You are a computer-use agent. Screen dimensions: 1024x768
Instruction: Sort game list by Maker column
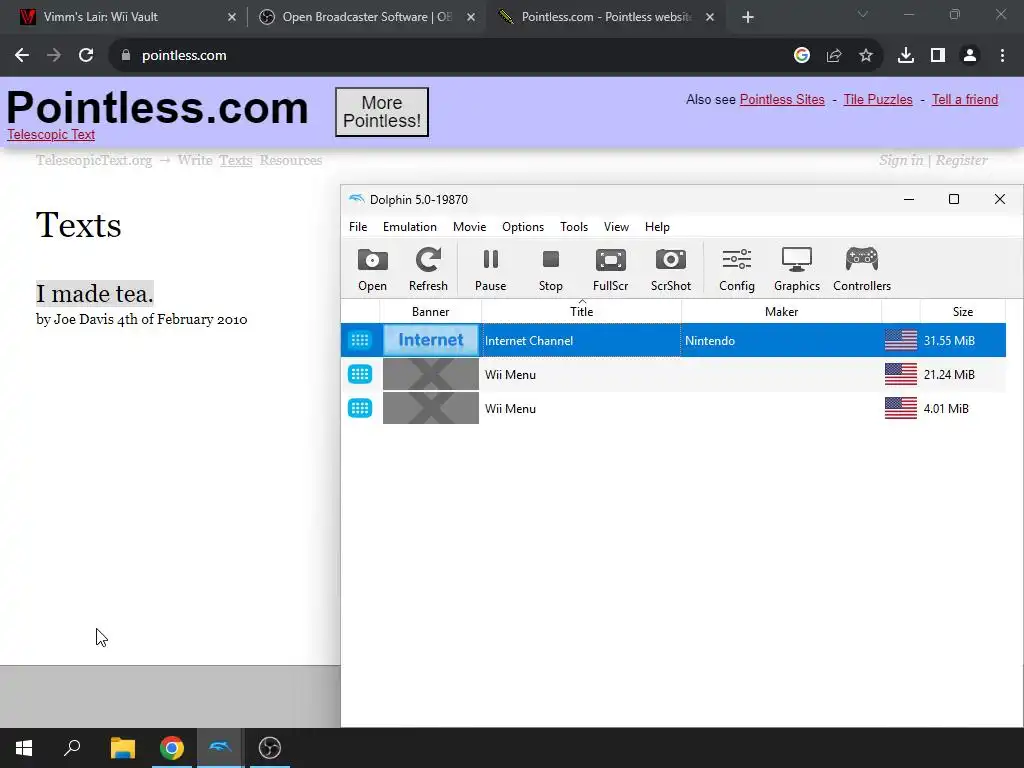(x=781, y=312)
